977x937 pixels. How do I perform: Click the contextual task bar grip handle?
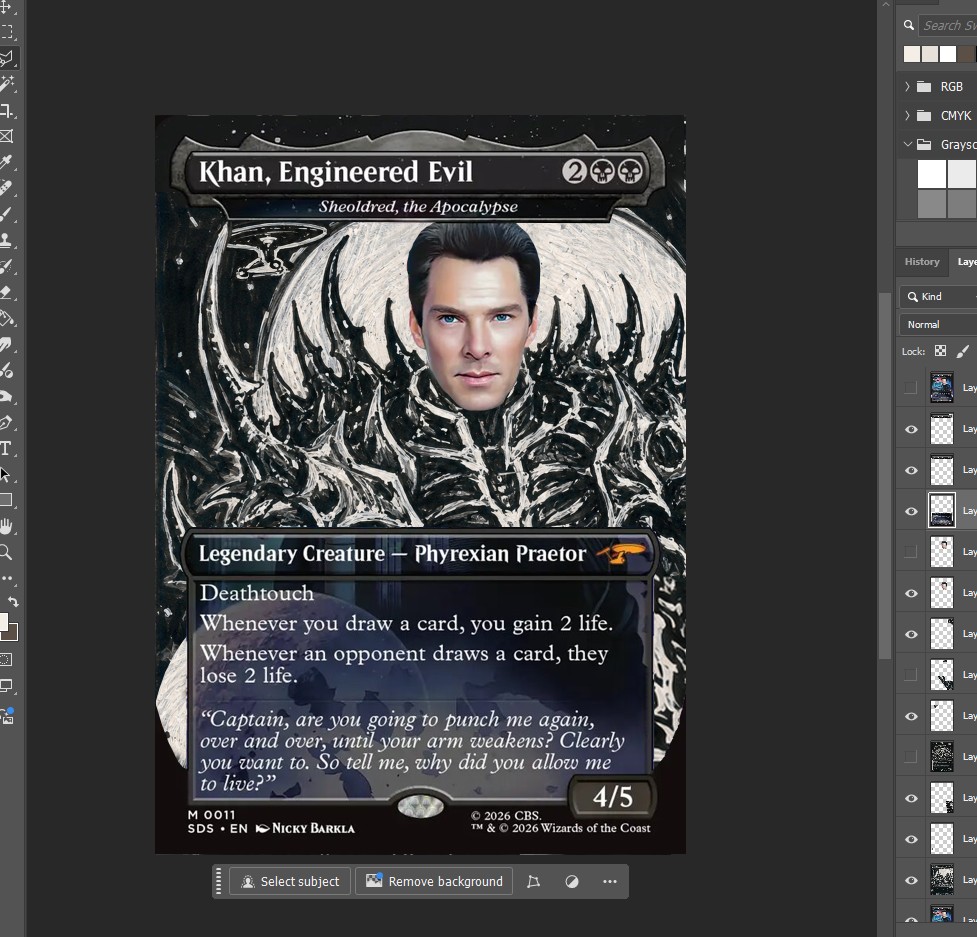[219, 882]
